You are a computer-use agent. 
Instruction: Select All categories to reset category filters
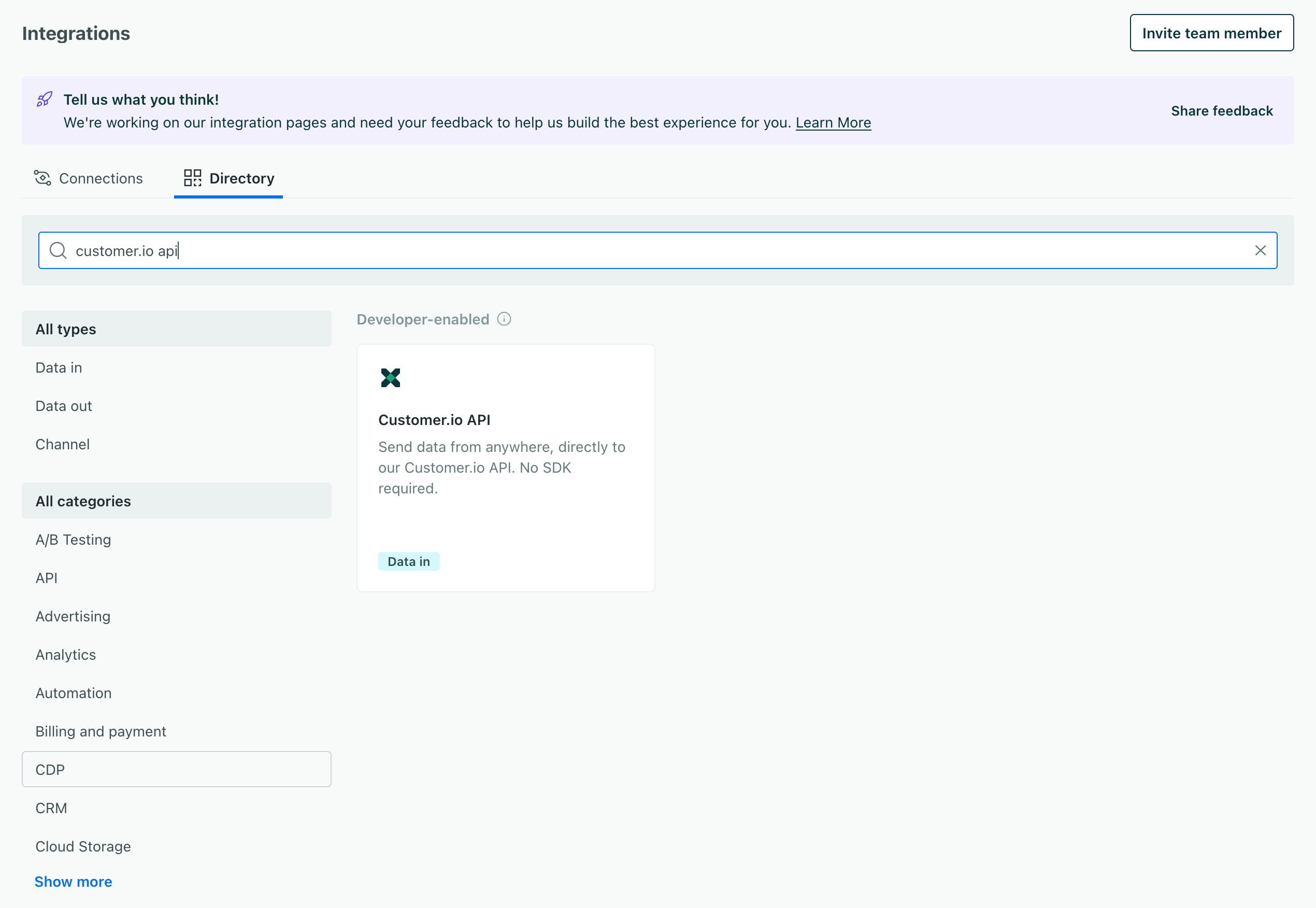click(83, 501)
